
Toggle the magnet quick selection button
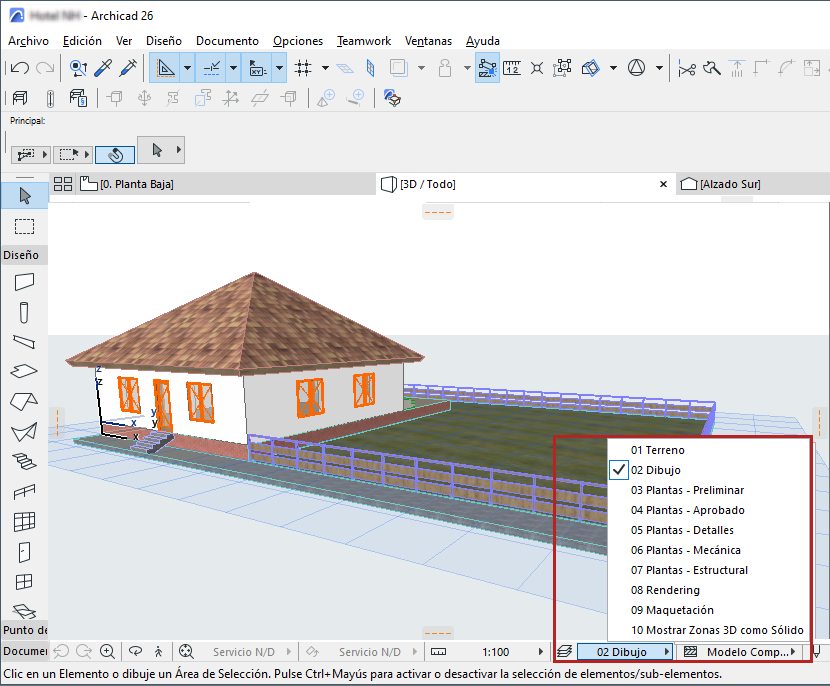click(x=114, y=155)
